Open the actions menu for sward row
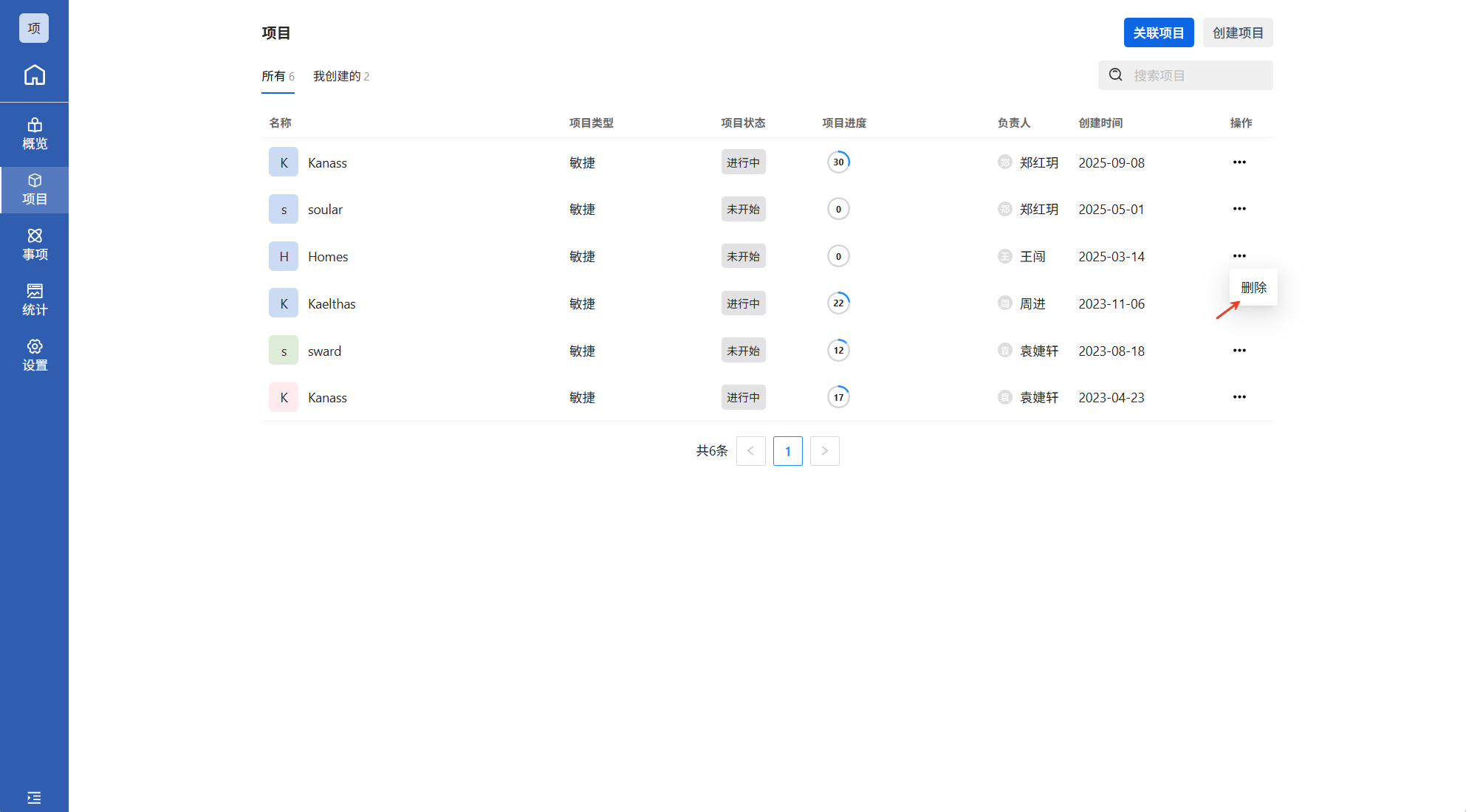 point(1239,351)
